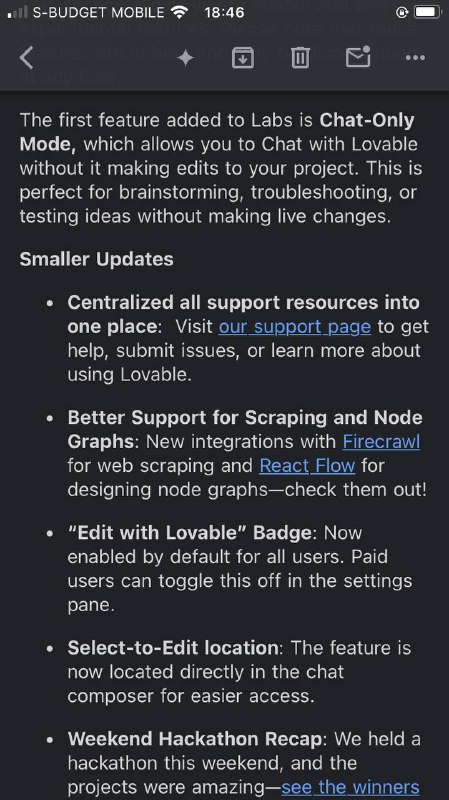This screenshot has height=800, width=449.
Task: Open the 'our support page' link
Action: pyautogui.click(x=294, y=327)
